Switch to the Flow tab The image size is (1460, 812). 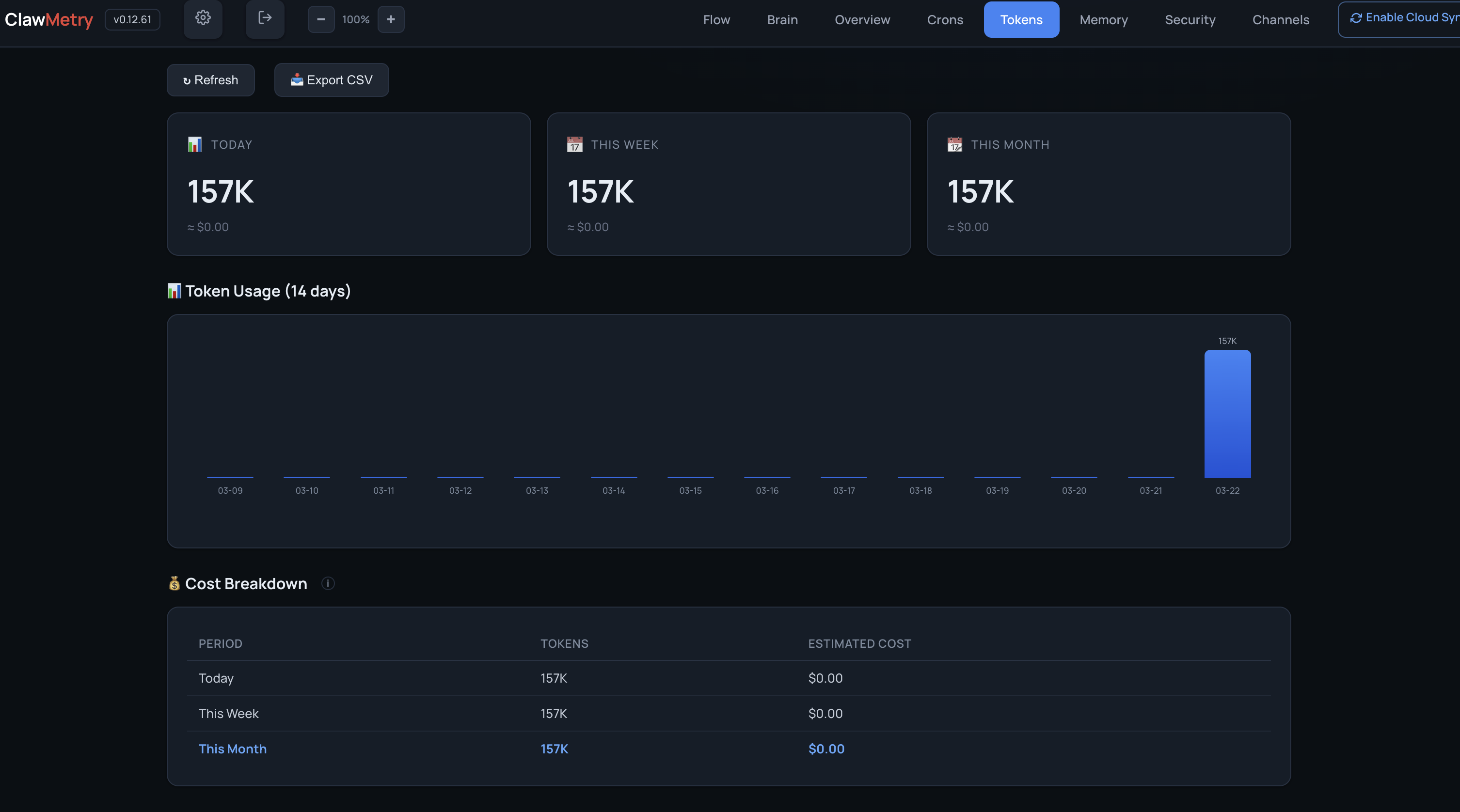pos(716,20)
